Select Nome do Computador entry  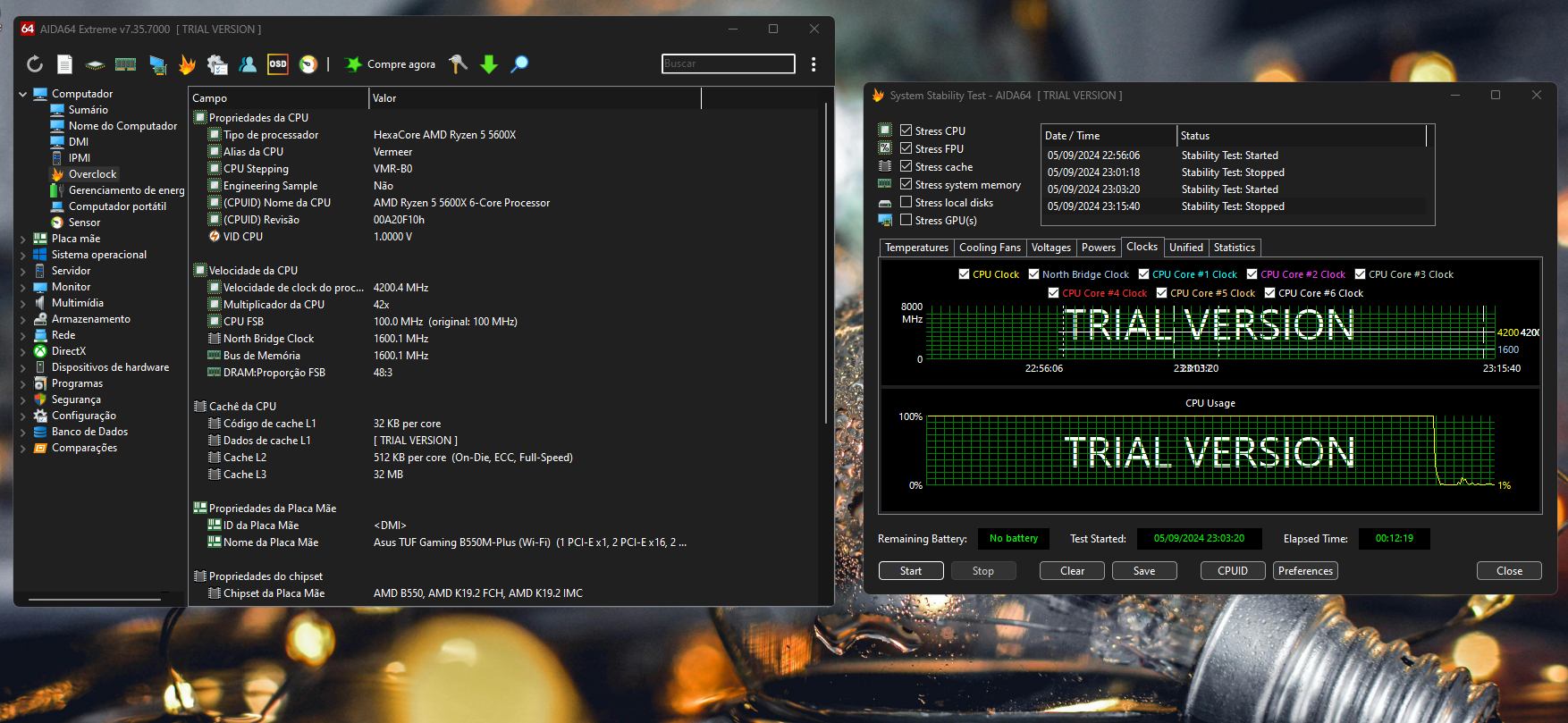pos(122,126)
